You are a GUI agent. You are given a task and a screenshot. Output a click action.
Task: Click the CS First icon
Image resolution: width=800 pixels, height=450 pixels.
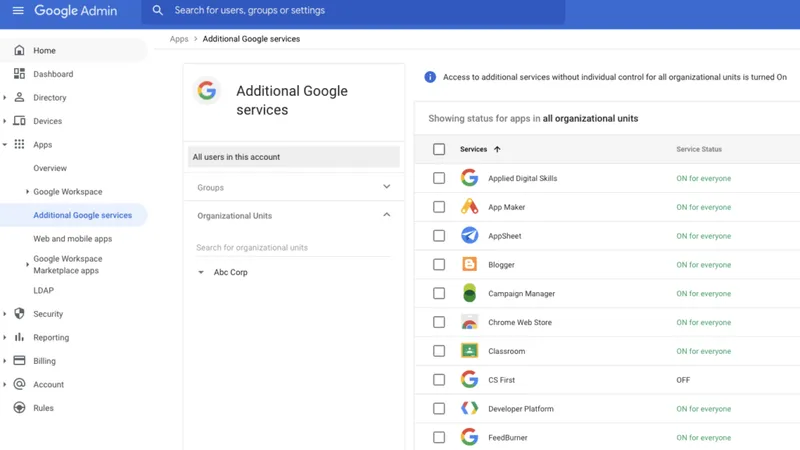point(469,380)
